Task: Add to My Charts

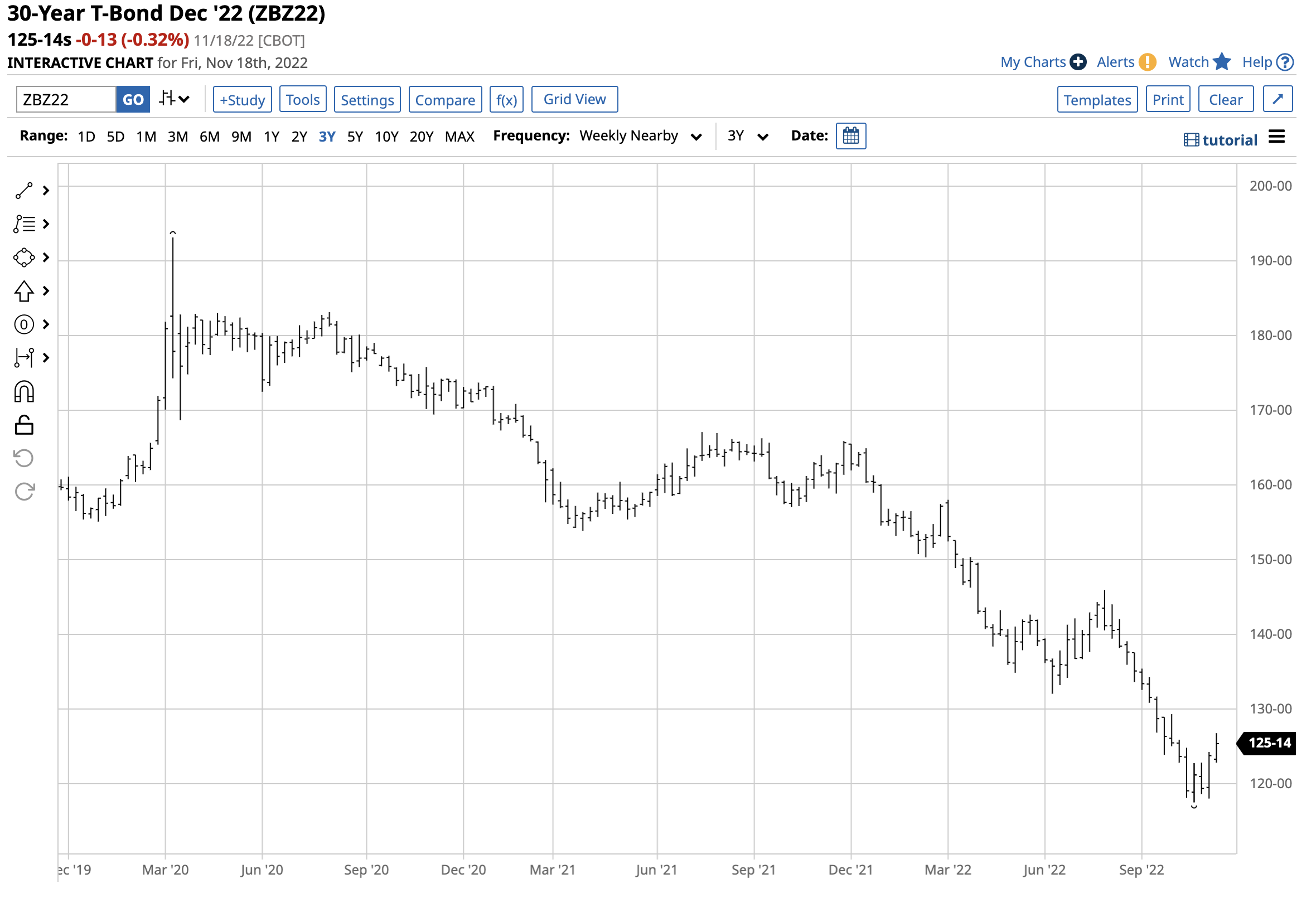Action: tap(1045, 62)
